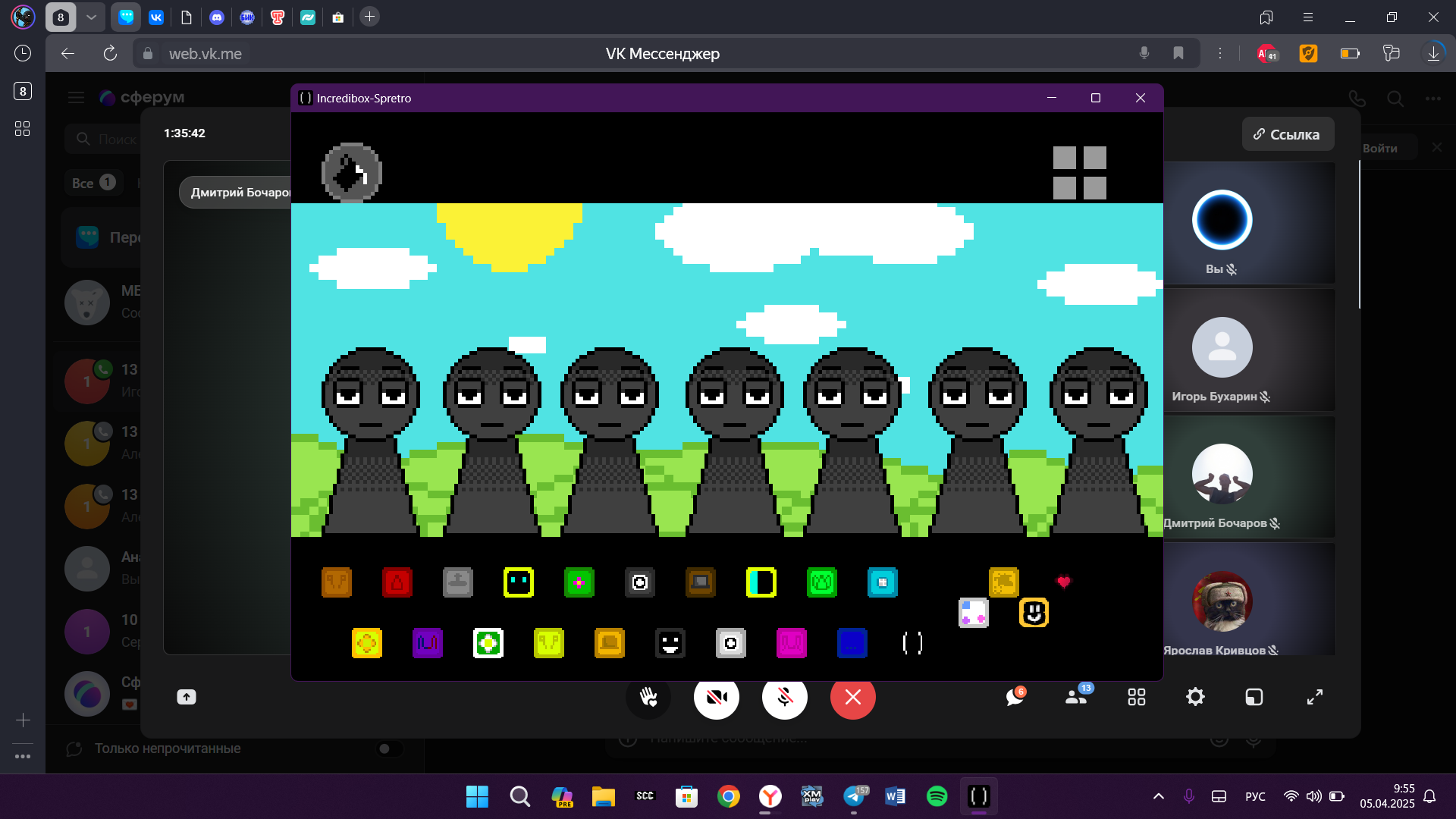Screen dimensions: 1456x819
Task: Open call settings gear
Action: (x=1195, y=697)
